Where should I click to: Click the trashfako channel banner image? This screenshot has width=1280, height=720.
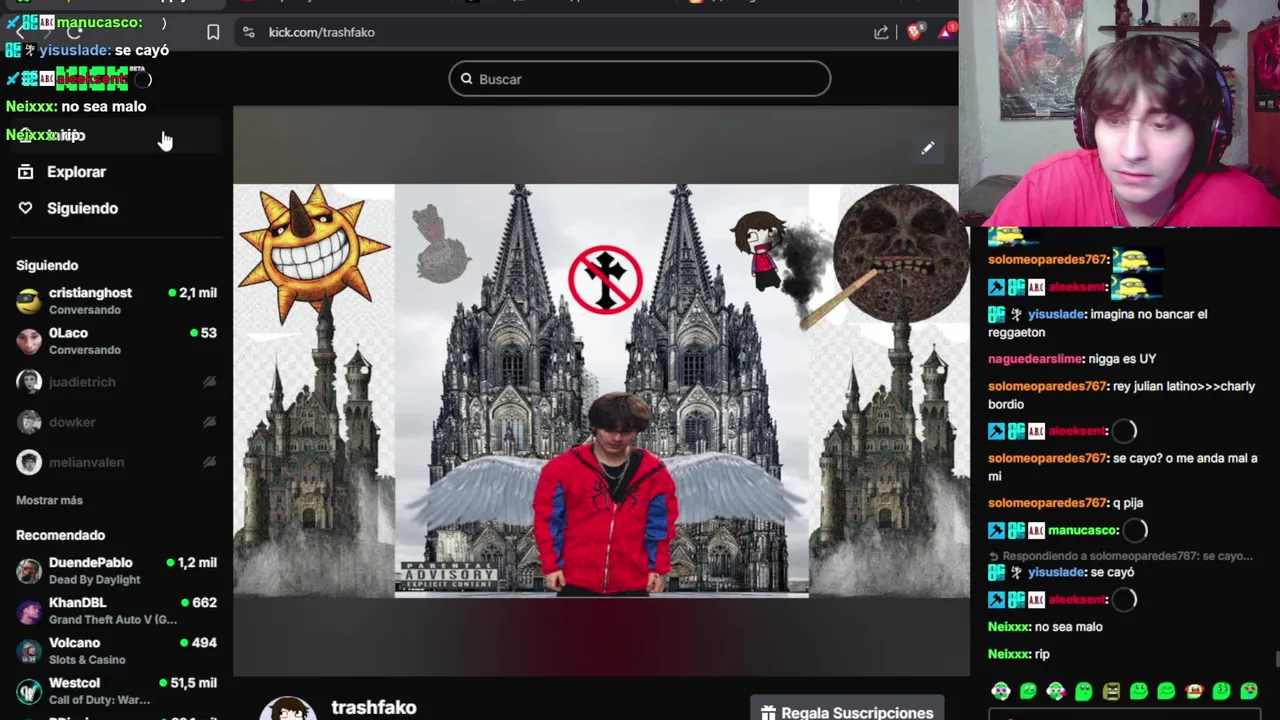click(601, 390)
